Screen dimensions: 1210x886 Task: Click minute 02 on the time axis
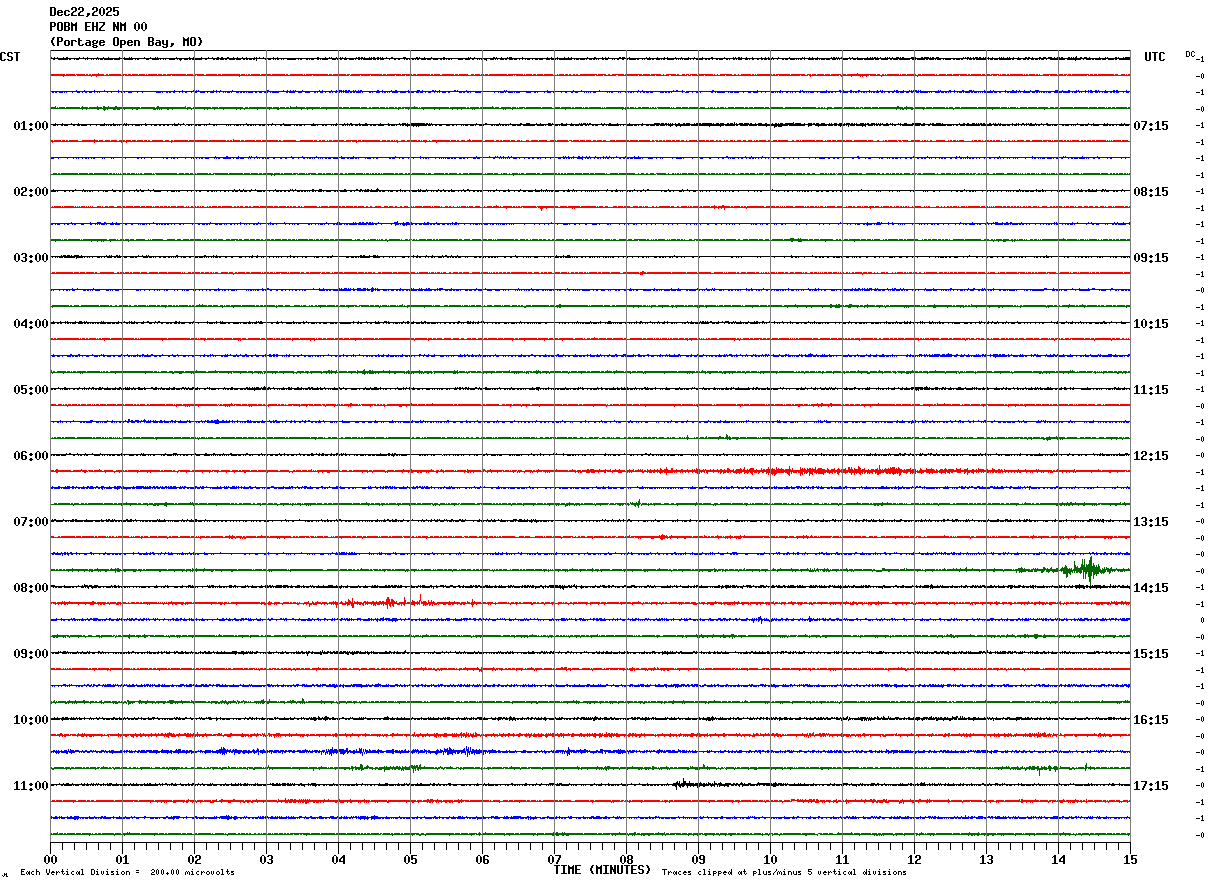pos(194,859)
